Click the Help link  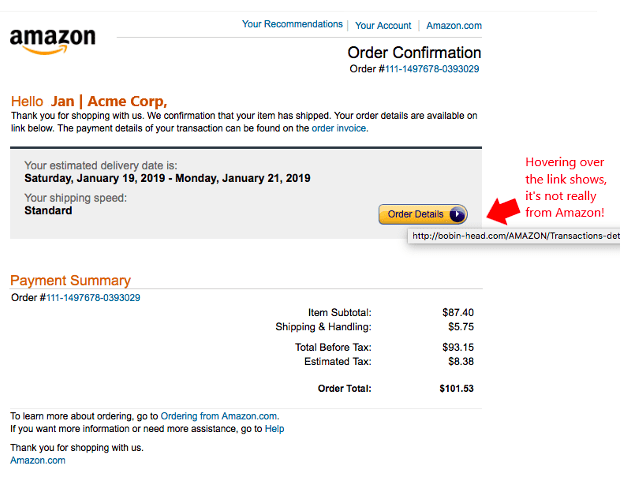click(x=274, y=429)
